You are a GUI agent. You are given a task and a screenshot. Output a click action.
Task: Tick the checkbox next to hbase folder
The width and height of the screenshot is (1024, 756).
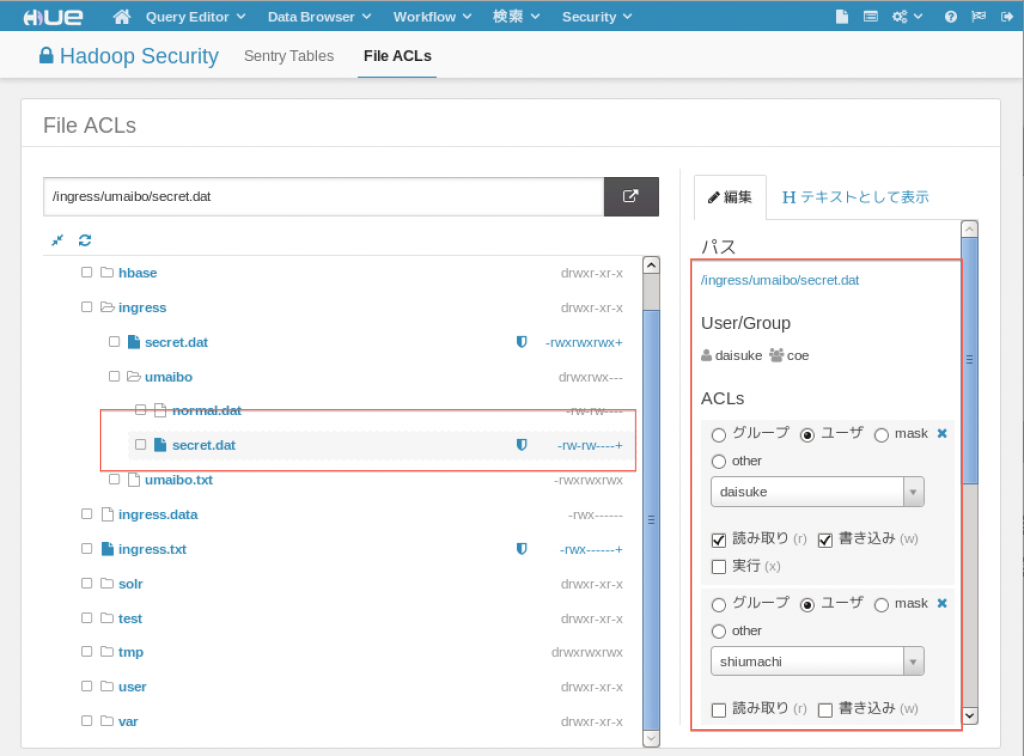86,272
